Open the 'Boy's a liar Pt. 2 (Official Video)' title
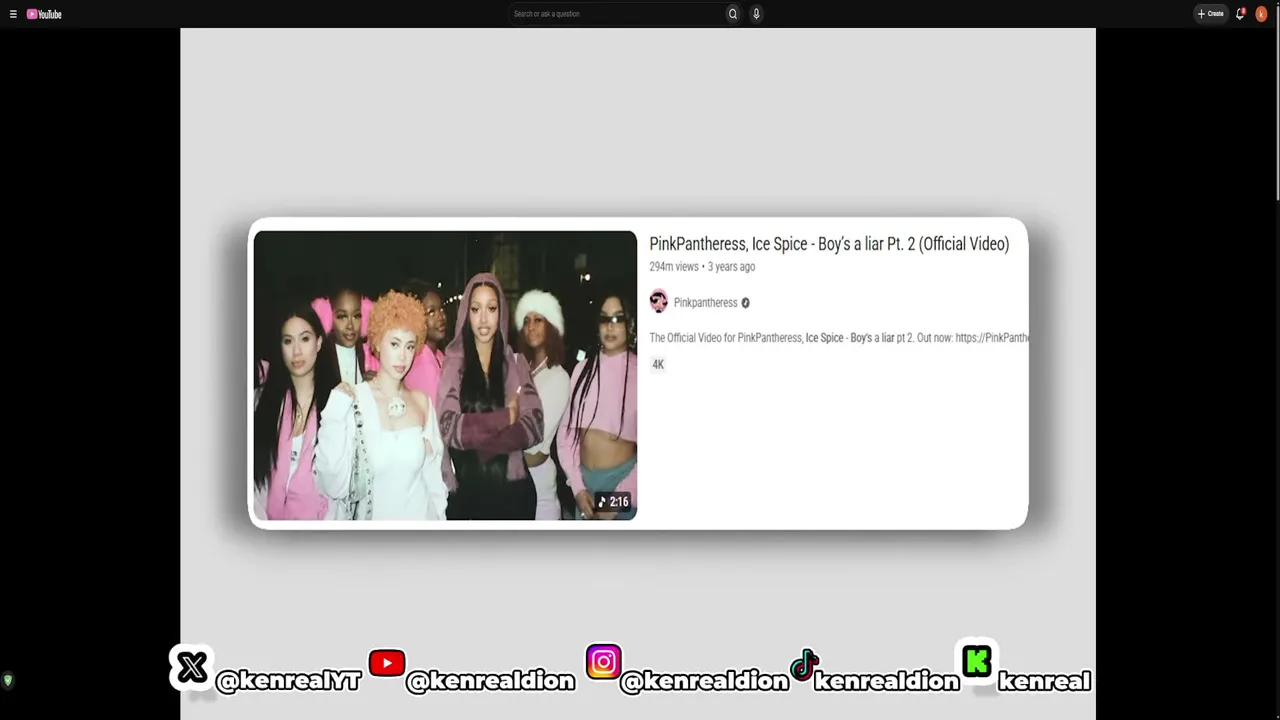1280x720 pixels. click(x=829, y=244)
